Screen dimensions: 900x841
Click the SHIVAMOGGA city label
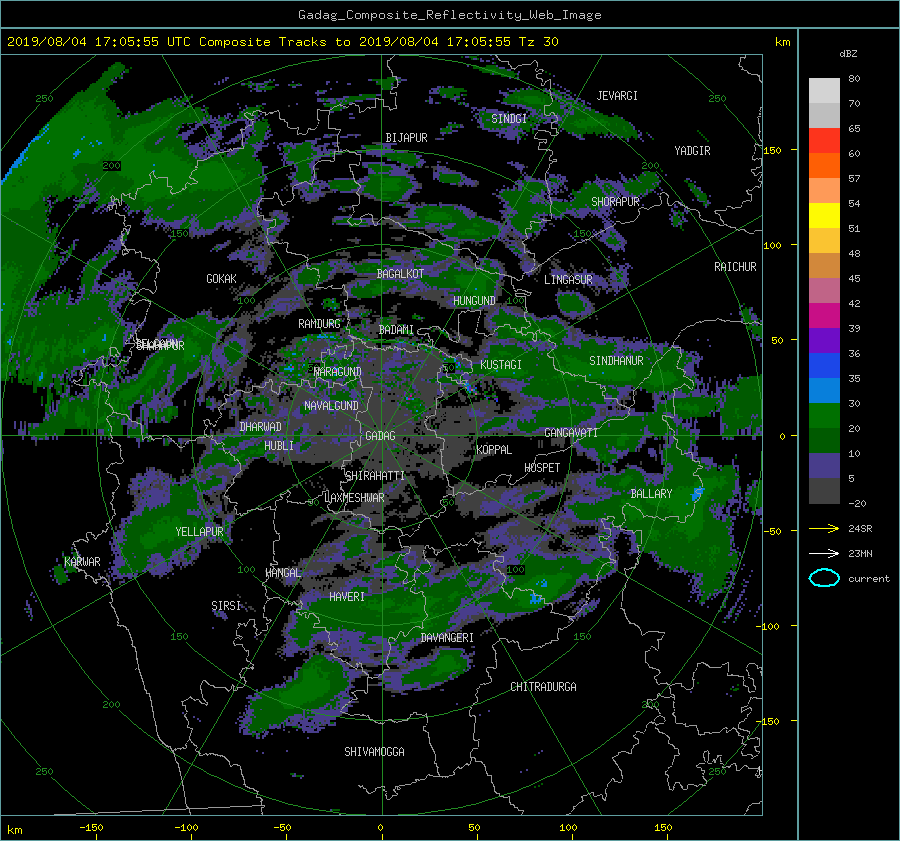pyautogui.click(x=374, y=752)
